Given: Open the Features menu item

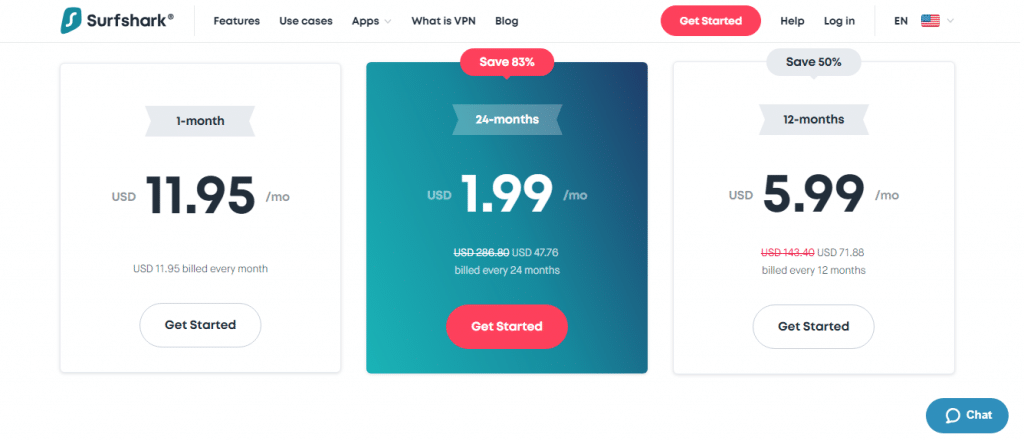Looking at the screenshot, I should (x=236, y=21).
